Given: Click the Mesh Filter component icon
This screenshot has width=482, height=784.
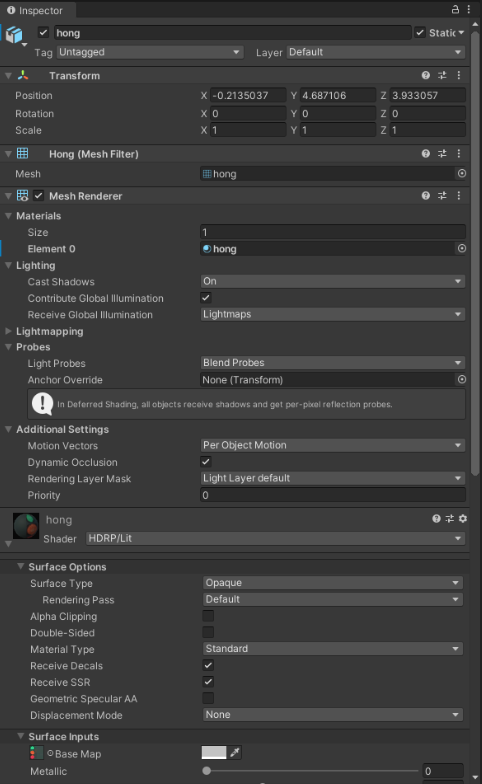Looking at the screenshot, I should coord(22,154).
